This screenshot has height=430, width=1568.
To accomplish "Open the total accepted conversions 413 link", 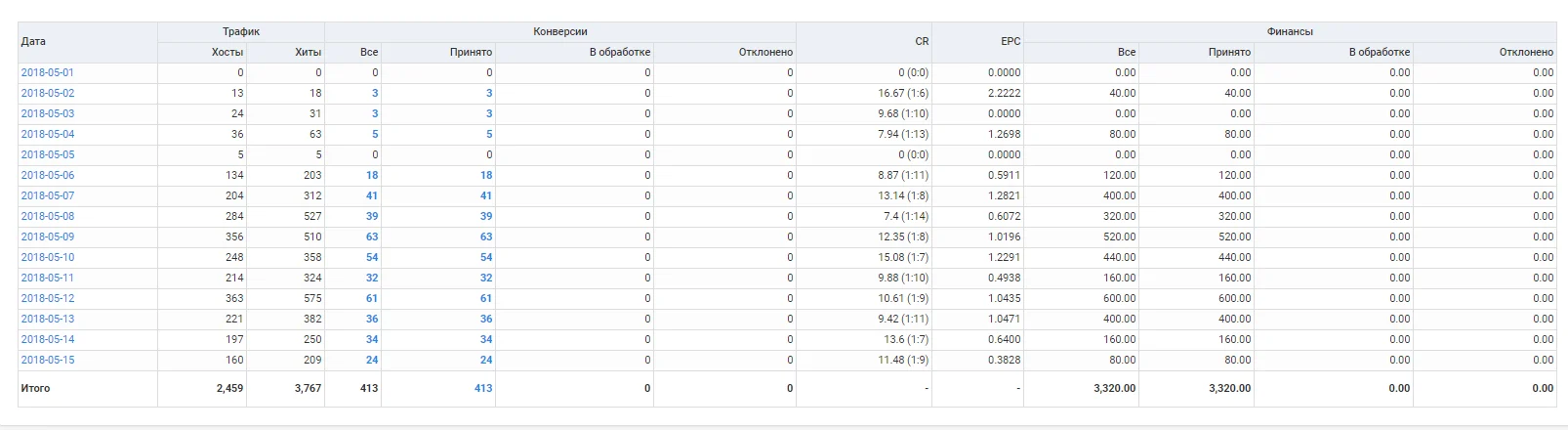I will [483, 388].
